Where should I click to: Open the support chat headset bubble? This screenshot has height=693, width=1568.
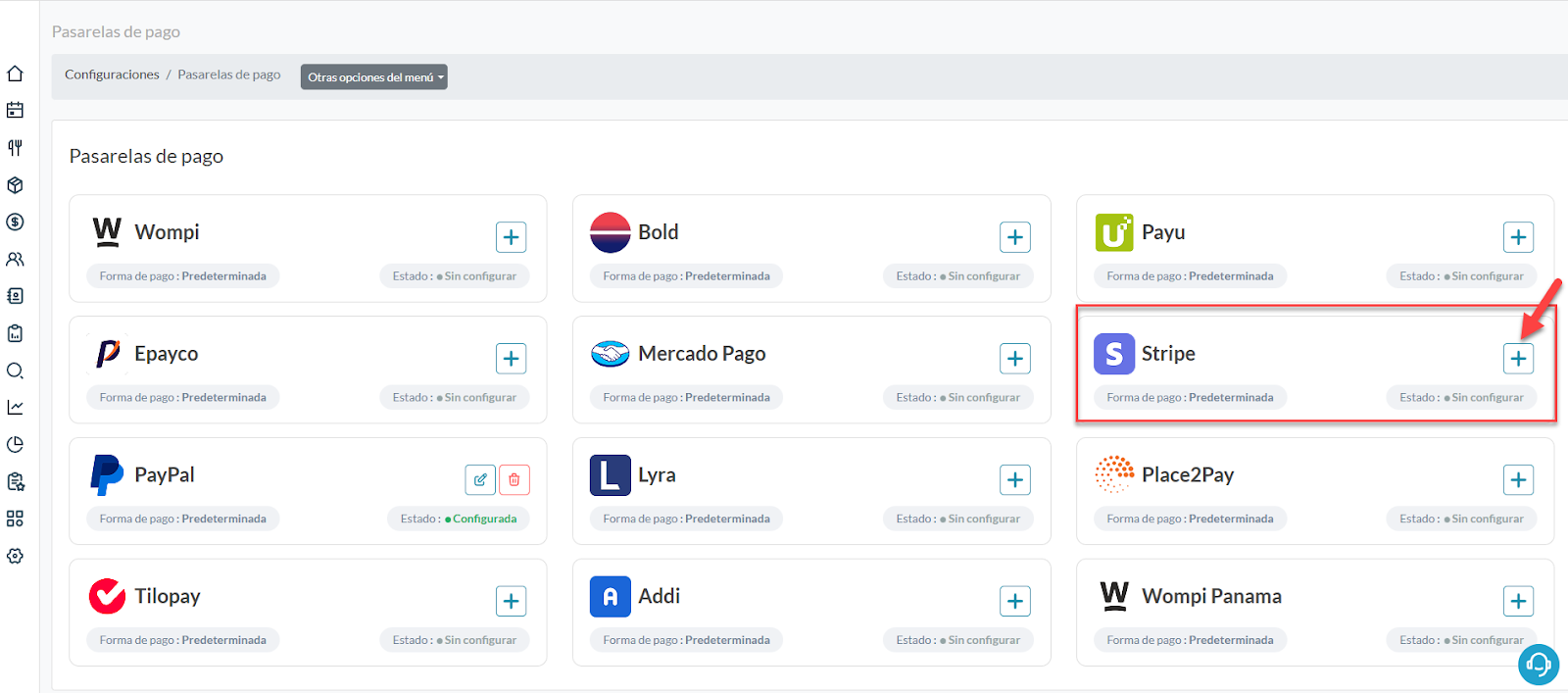click(x=1538, y=664)
